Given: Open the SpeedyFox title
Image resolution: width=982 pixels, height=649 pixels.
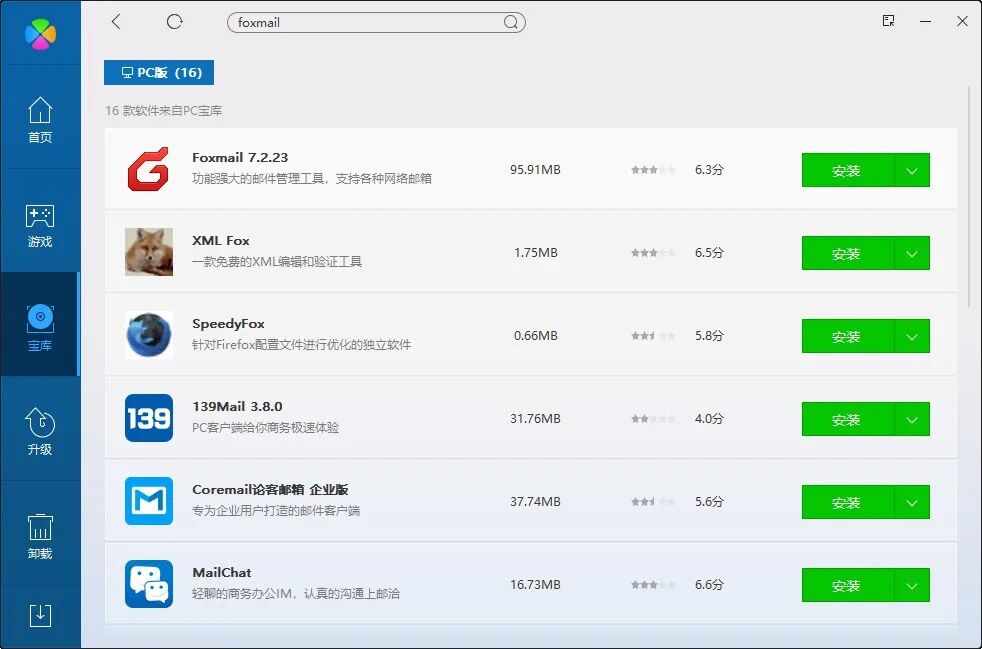Looking at the screenshot, I should tap(228, 324).
